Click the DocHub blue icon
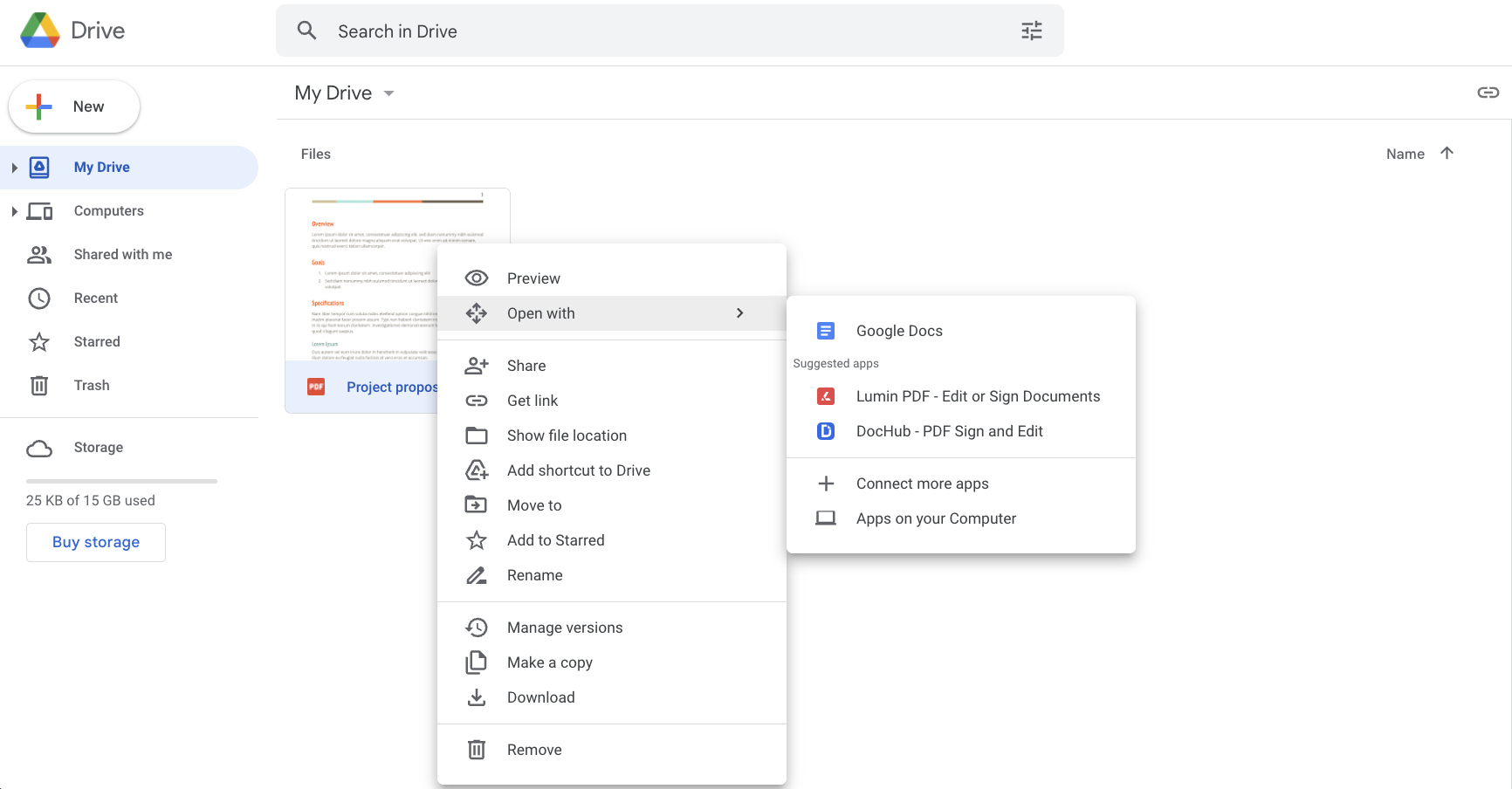This screenshot has width=1512, height=789. (826, 431)
